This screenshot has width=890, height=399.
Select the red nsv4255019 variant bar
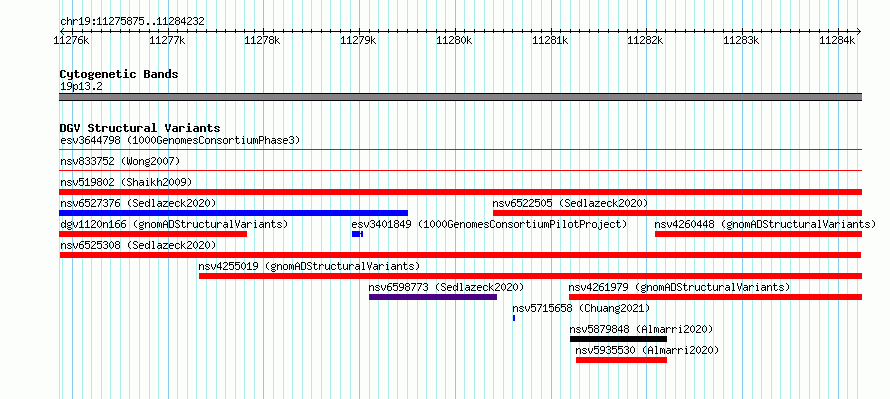[530, 276]
